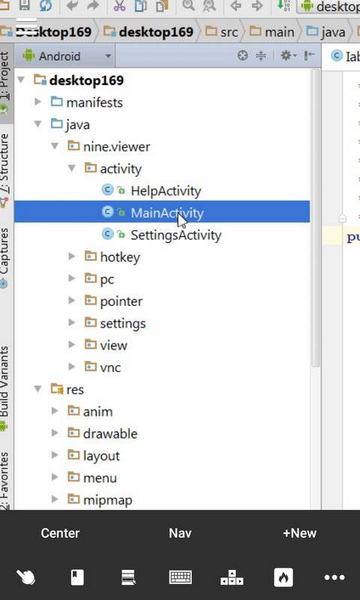Click the Sync refresh icon in toolbar
Image resolution: width=360 pixels, height=600 pixels.
coord(46,6)
